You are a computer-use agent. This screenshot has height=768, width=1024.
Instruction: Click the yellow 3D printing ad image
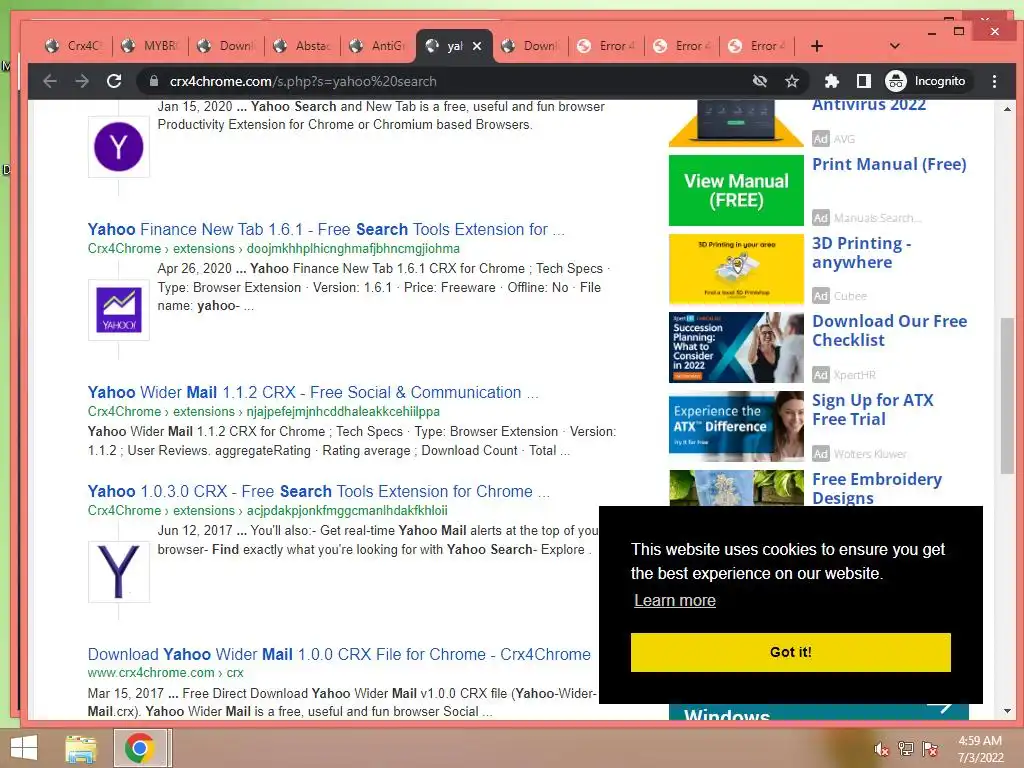[736, 269]
